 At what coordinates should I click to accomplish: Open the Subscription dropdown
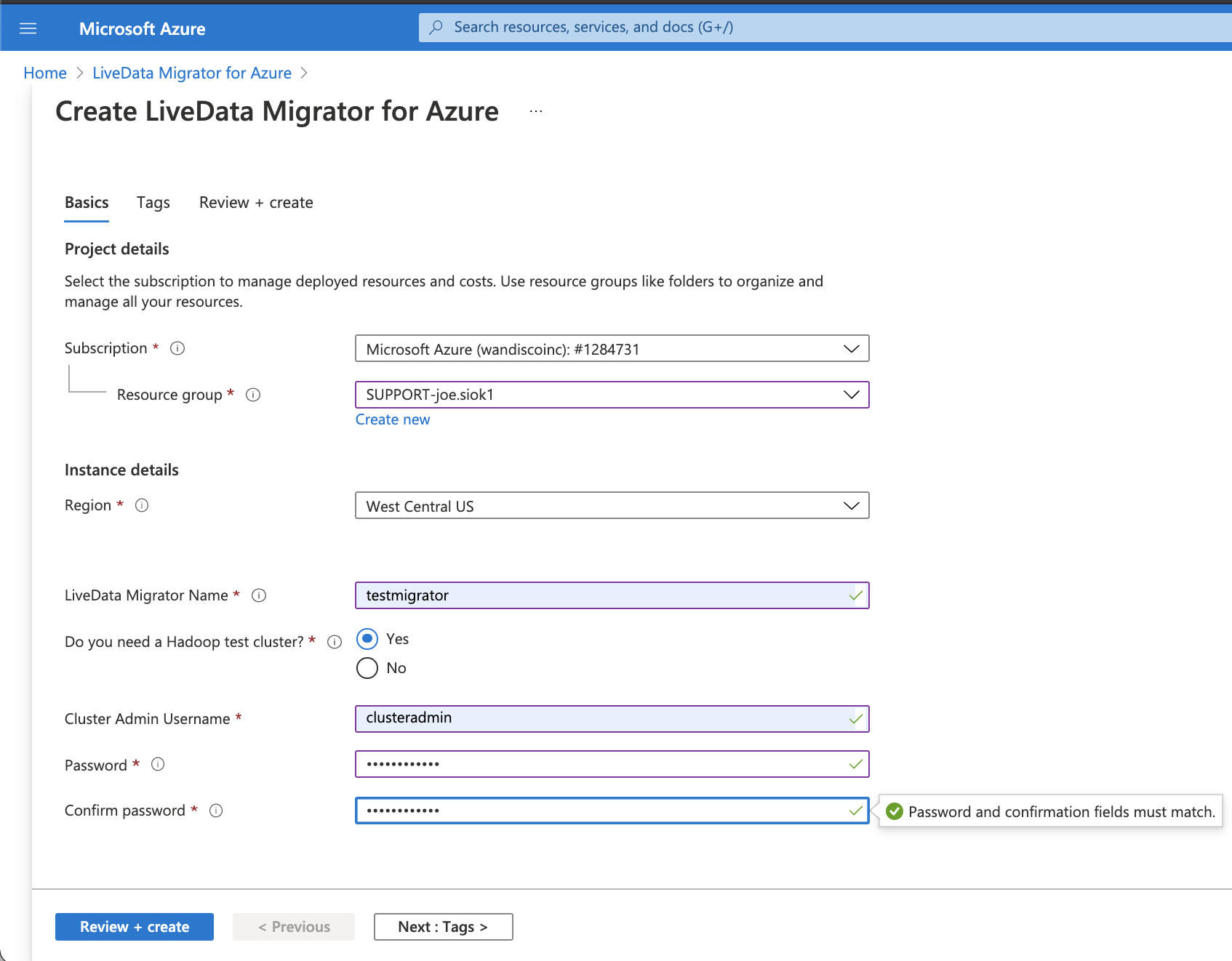pos(850,348)
